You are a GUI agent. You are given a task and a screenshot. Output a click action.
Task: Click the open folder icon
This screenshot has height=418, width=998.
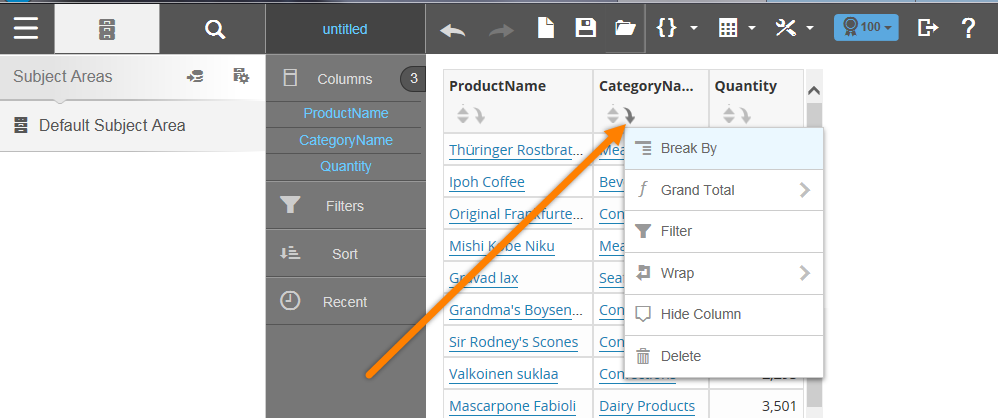pyautogui.click(x=625, y=28)
